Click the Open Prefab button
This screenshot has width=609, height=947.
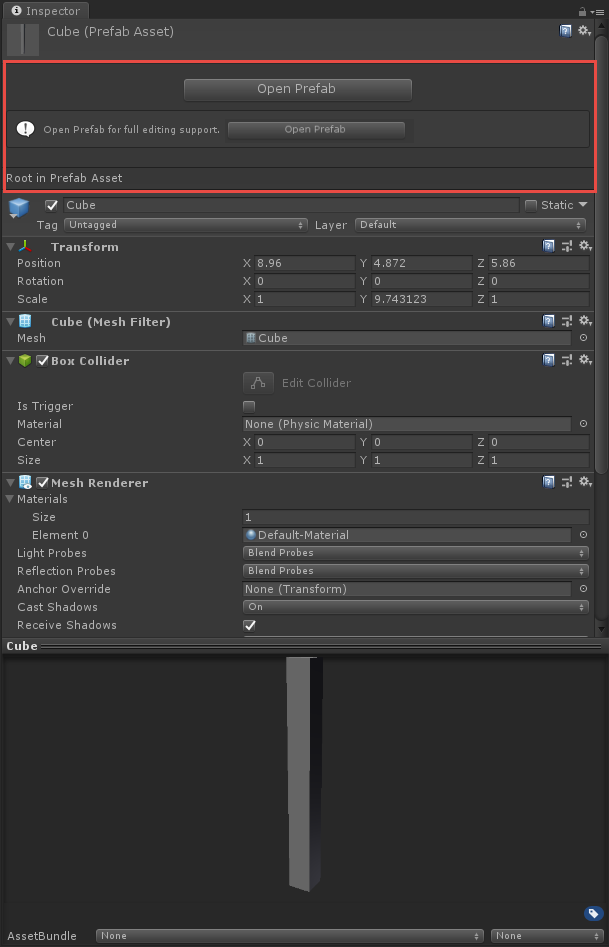[x=297, y=89]
